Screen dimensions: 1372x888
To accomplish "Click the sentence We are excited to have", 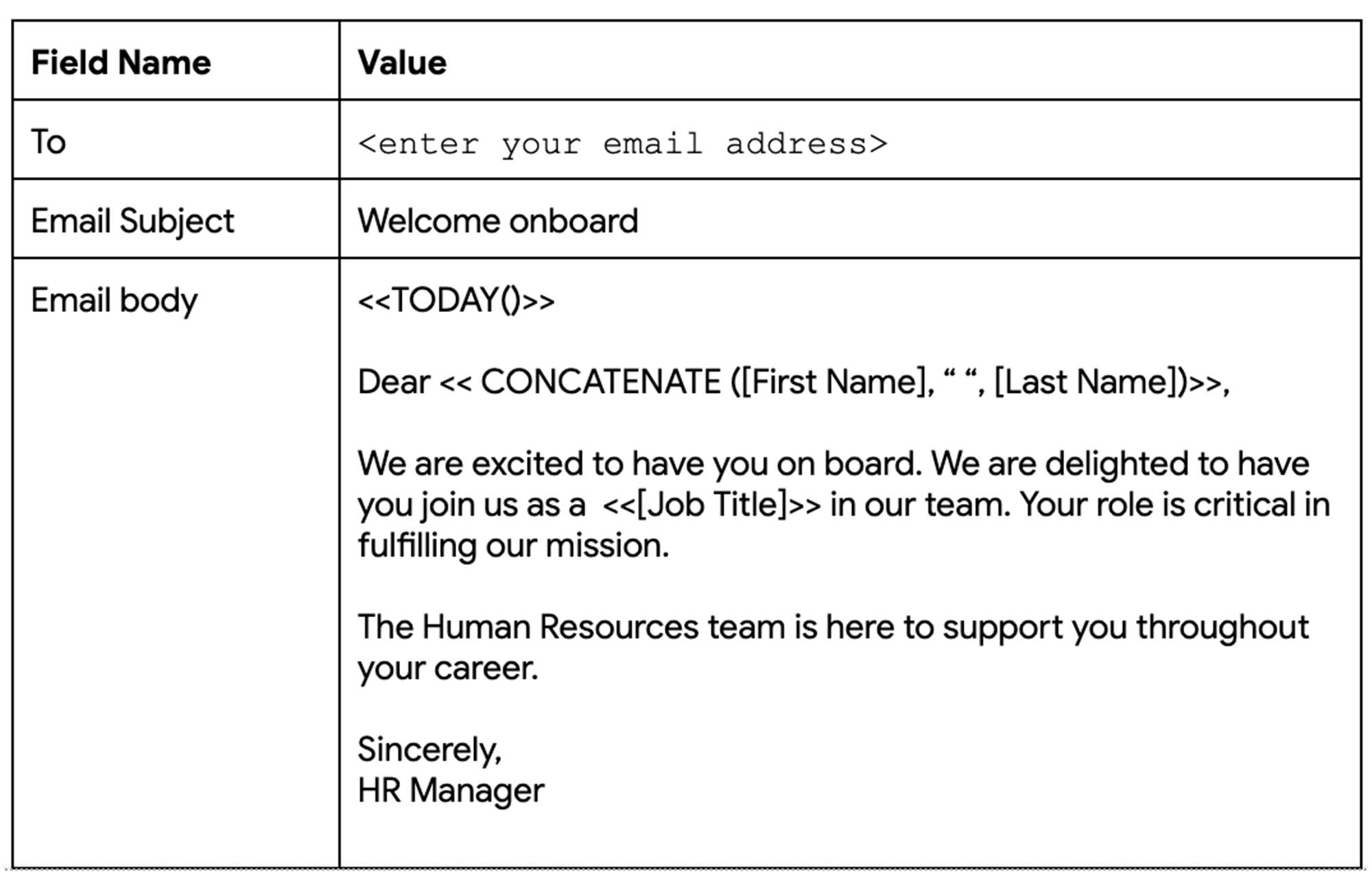I will (x=640, y=464).
